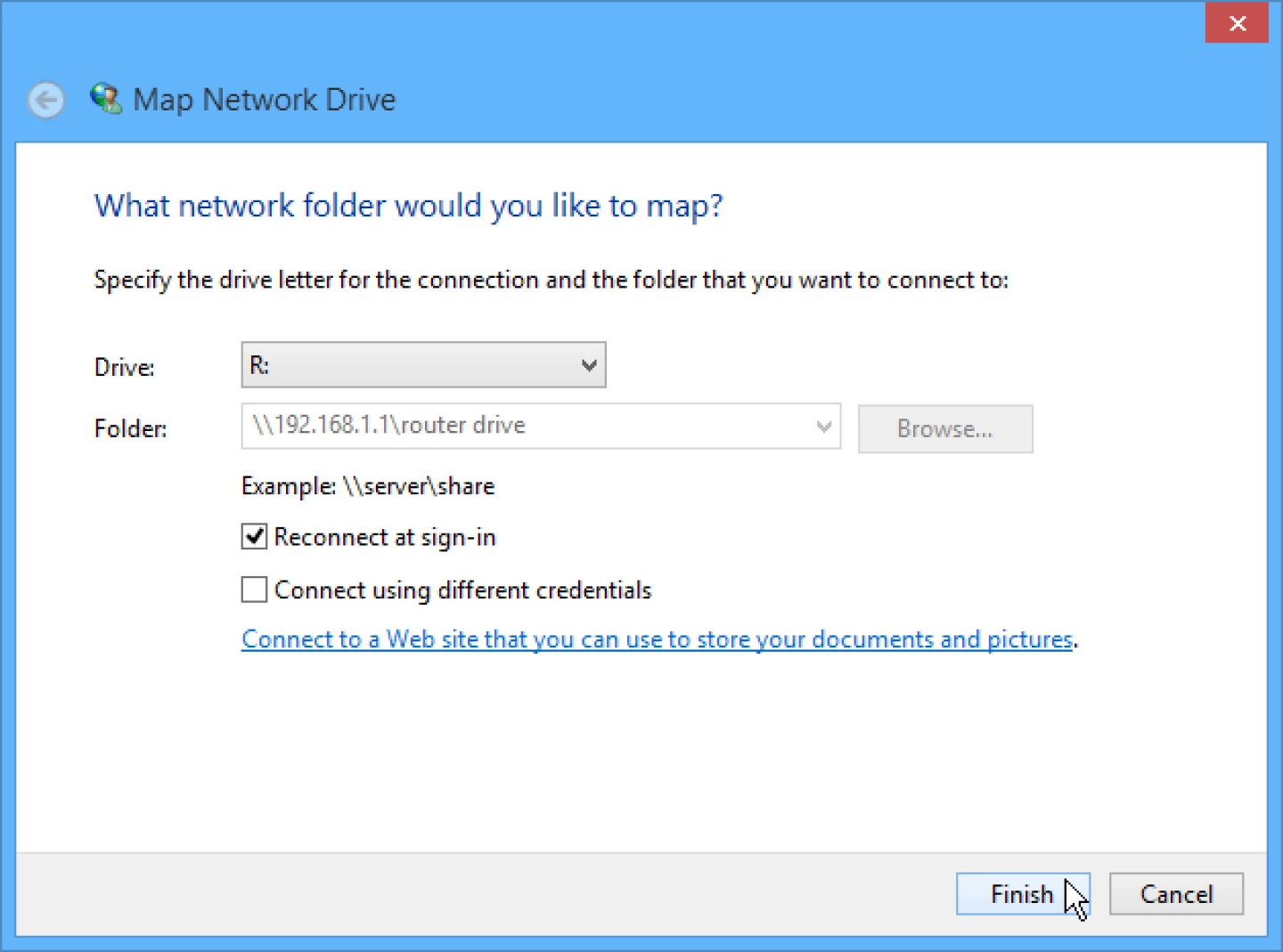Screen dimensions: 1283x952
Task: Open the Drive letter dropdown
Action: [587, 364]
